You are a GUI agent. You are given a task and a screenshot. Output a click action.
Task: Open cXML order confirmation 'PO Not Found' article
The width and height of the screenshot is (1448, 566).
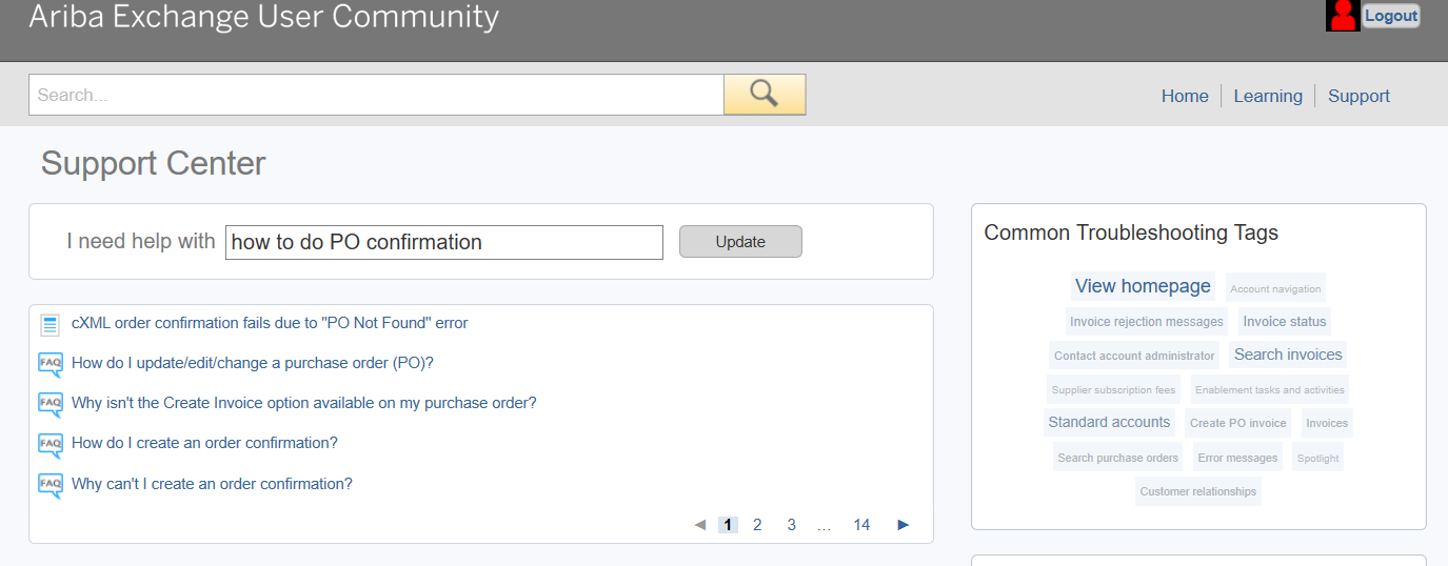(x=270, y=323)
